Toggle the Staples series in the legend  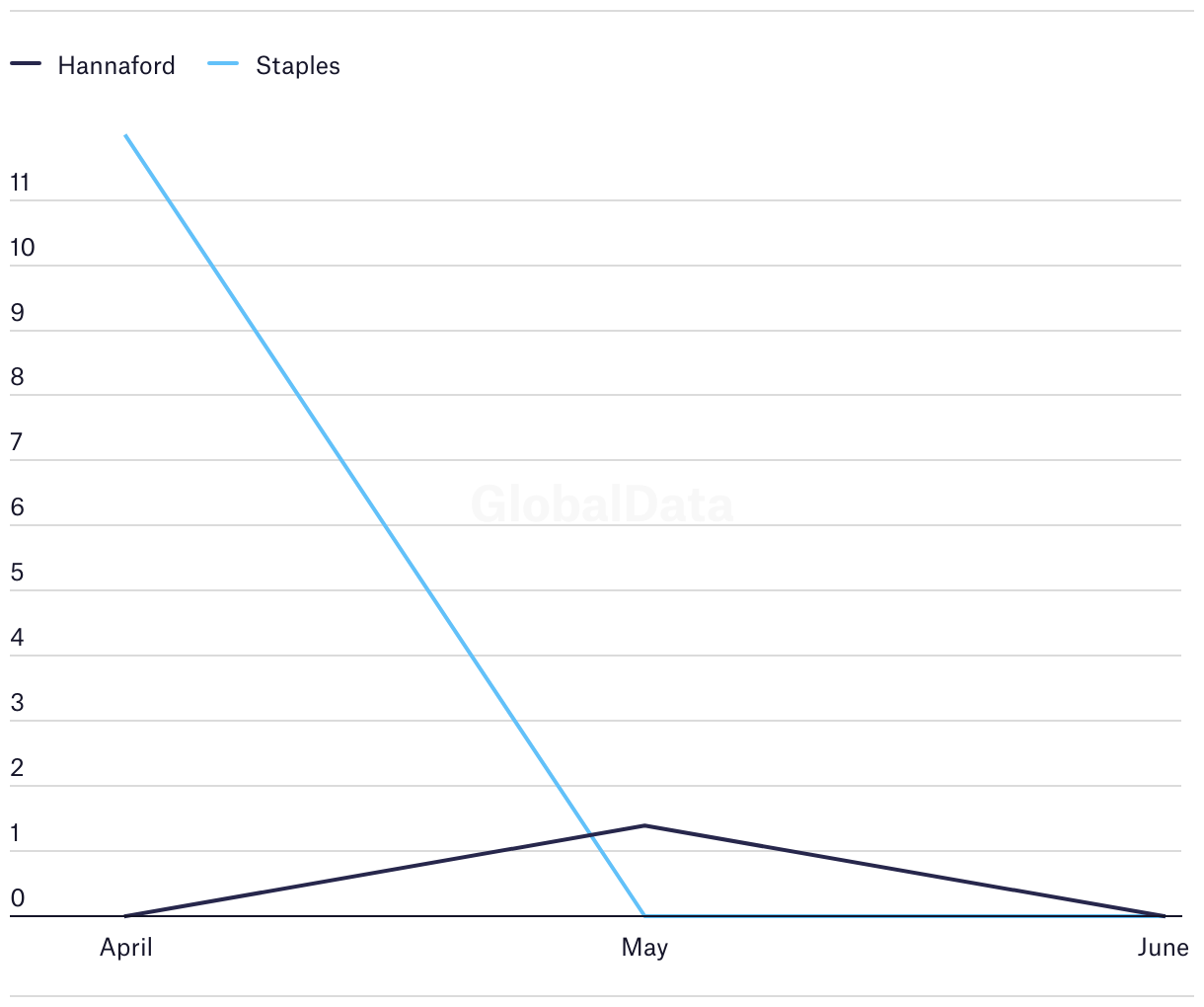point(274,65)
